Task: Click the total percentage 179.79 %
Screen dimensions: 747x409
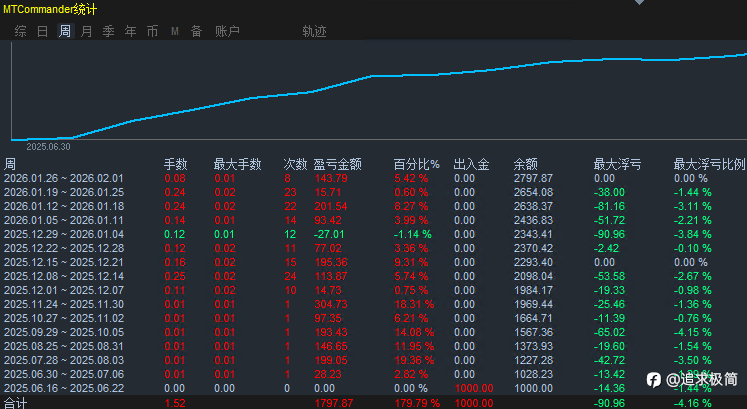Action: click(417, 403)
